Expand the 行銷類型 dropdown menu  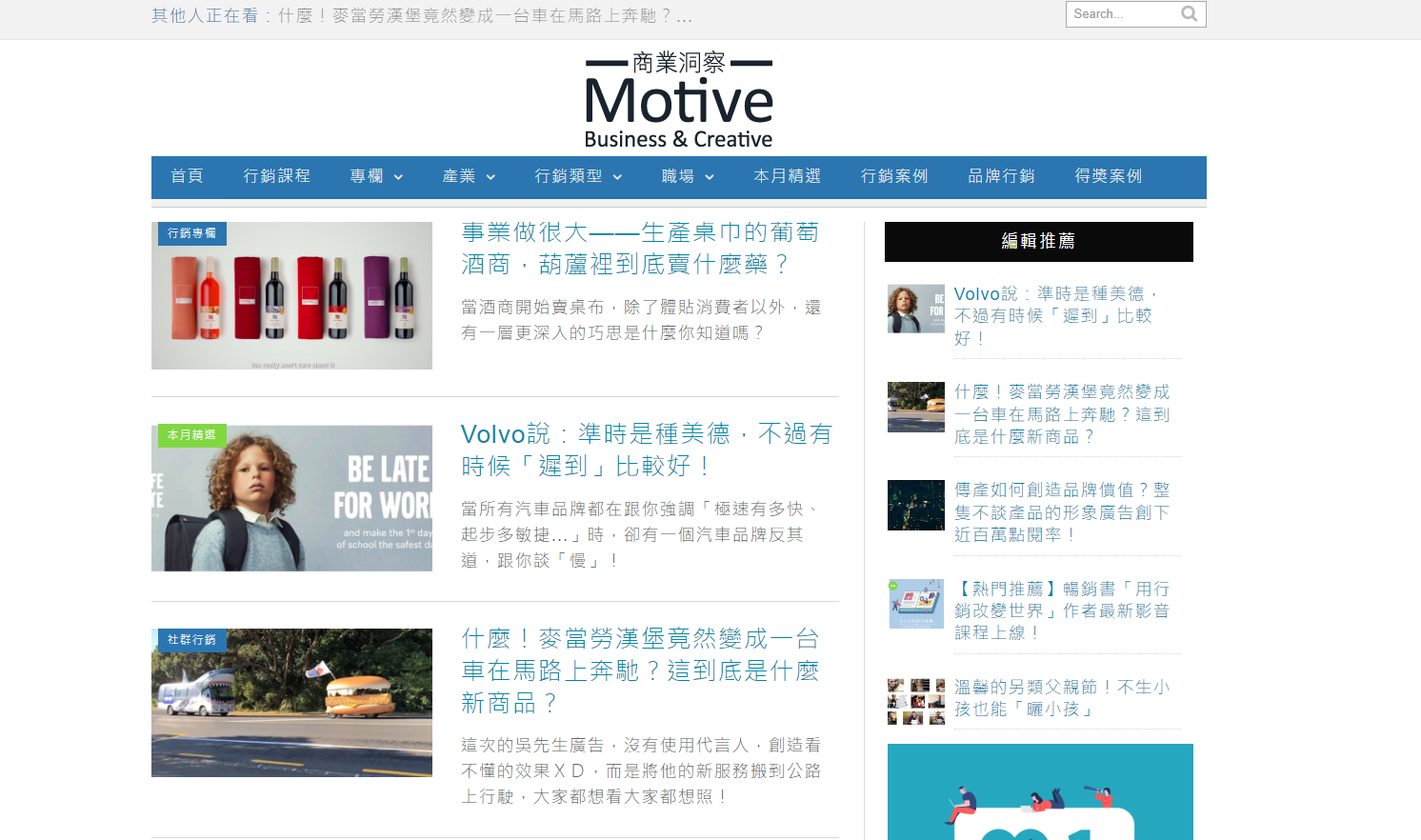pos(578,176)
